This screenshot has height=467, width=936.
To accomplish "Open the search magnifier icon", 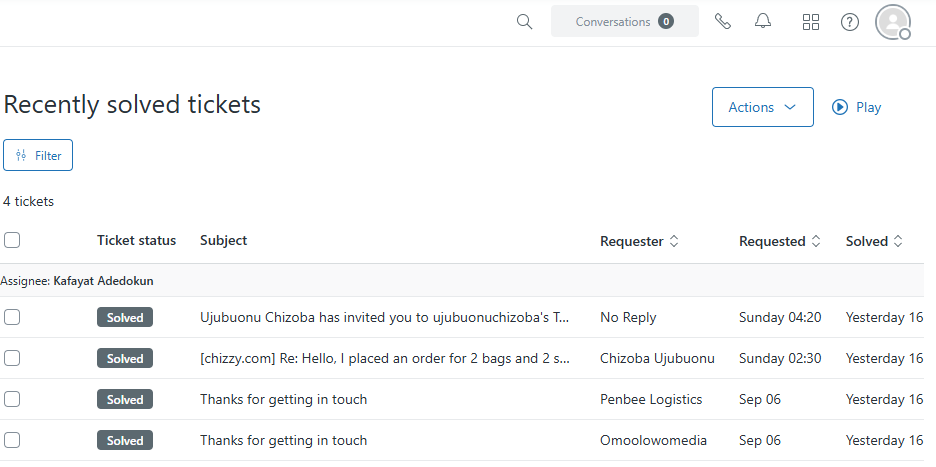I will point(524,22).
